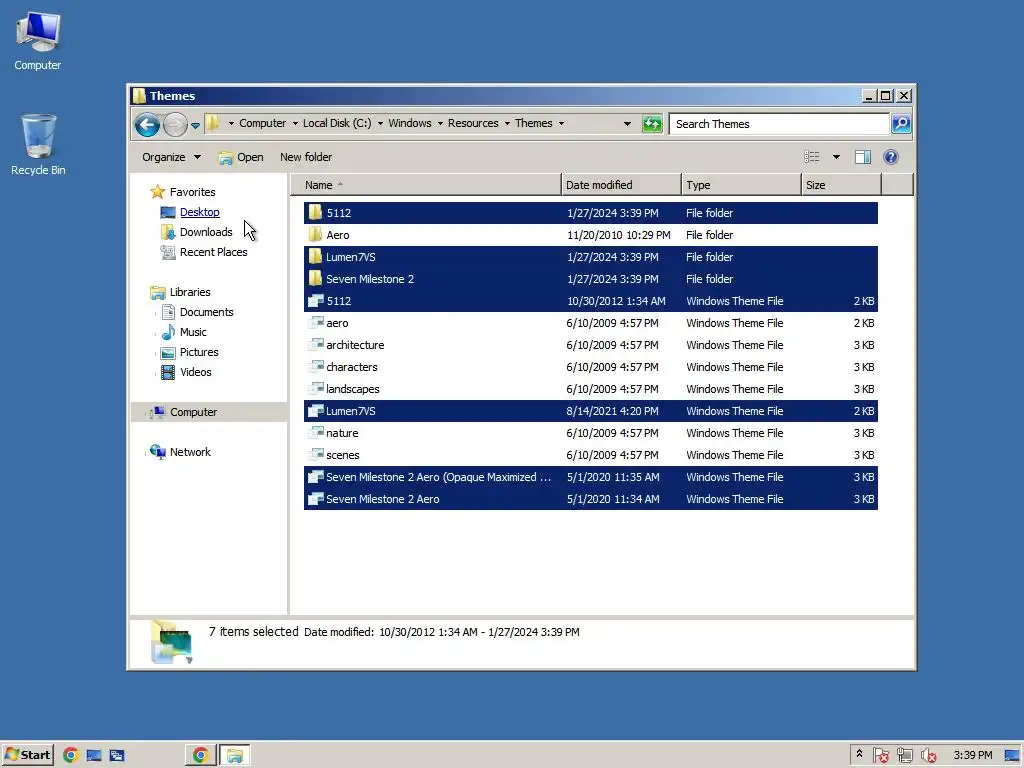
Task: Go to Desktop in Favorites
Action: pyautogui.click(x=199, y=212)
